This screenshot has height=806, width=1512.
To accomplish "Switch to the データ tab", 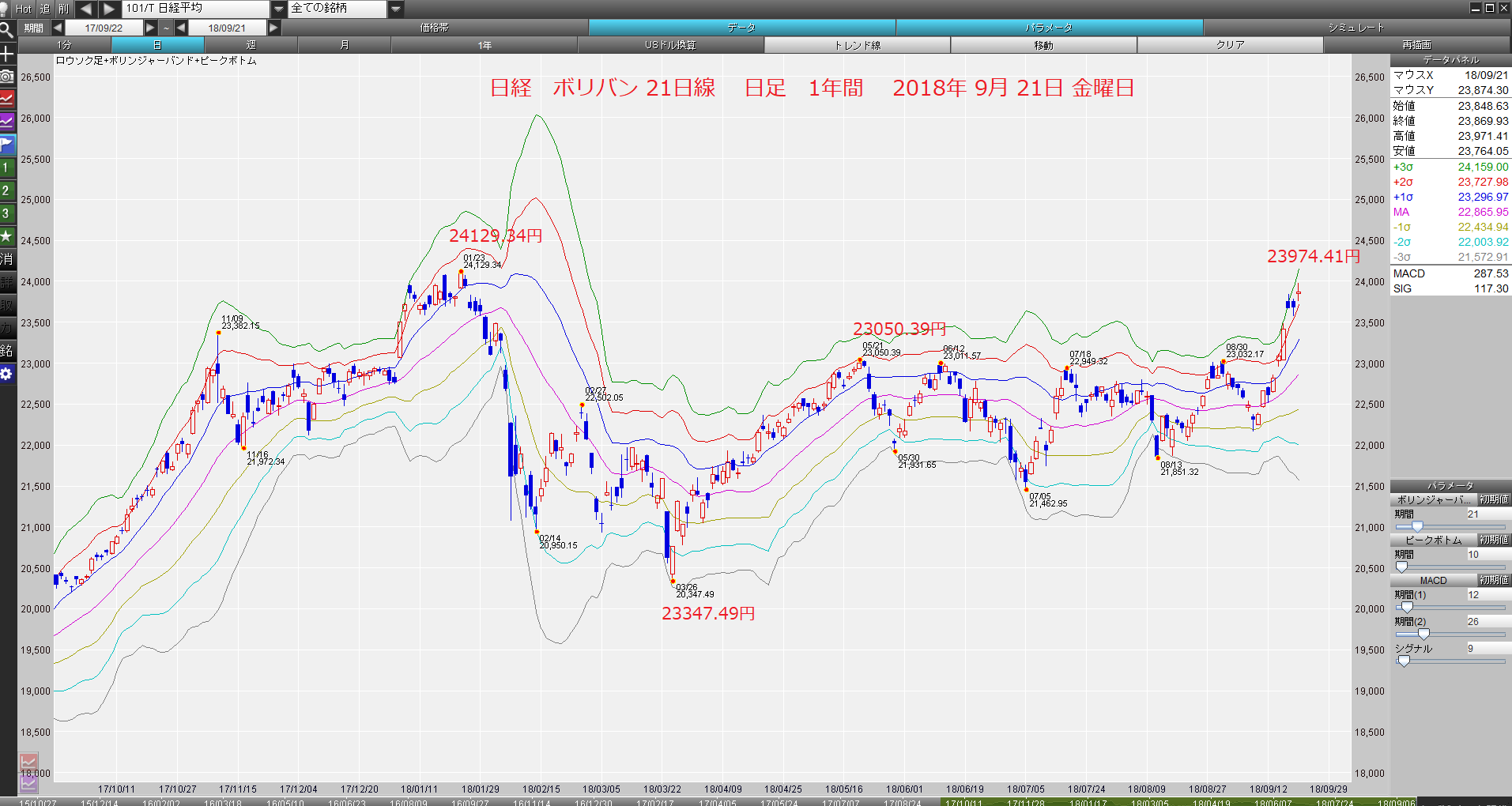I will click(x=741, y=28).
